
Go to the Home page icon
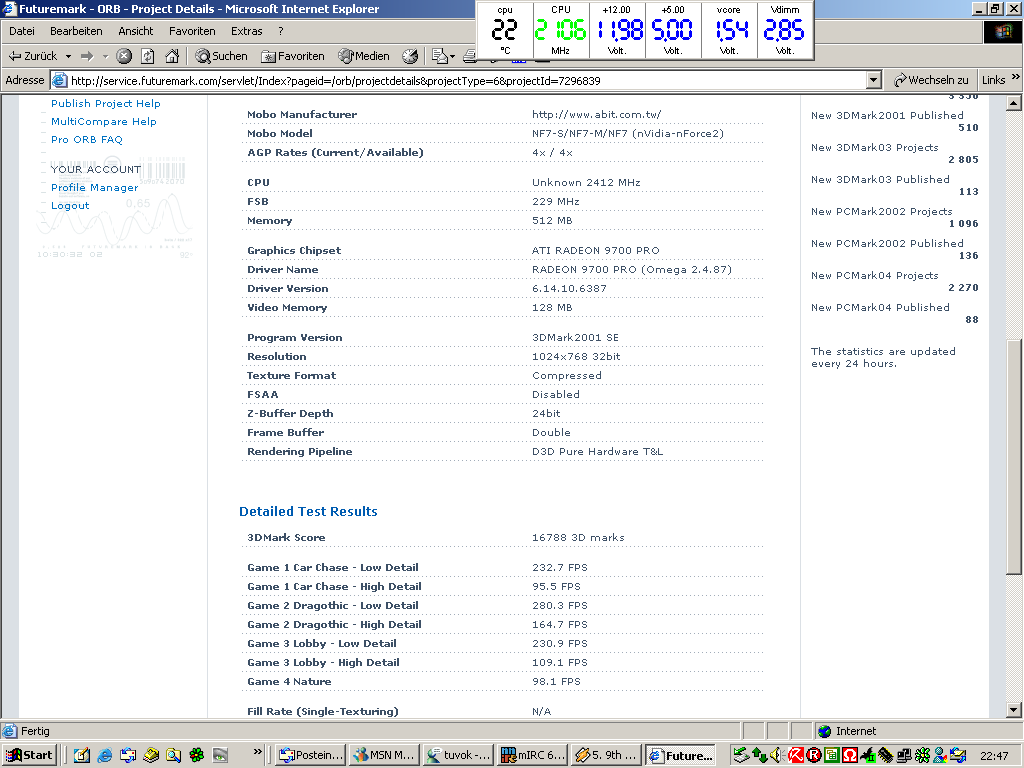pos(172,56)
